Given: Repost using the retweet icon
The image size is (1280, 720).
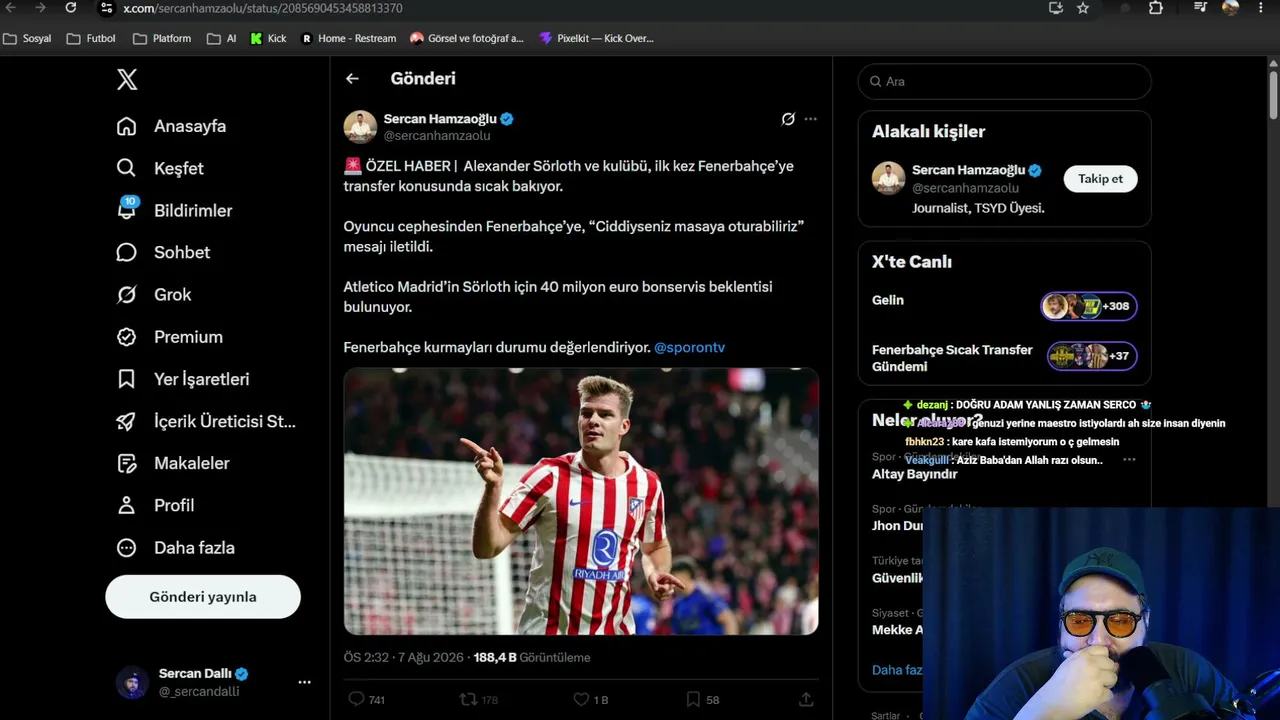Looking at the screenshot, I should [467, 699].
